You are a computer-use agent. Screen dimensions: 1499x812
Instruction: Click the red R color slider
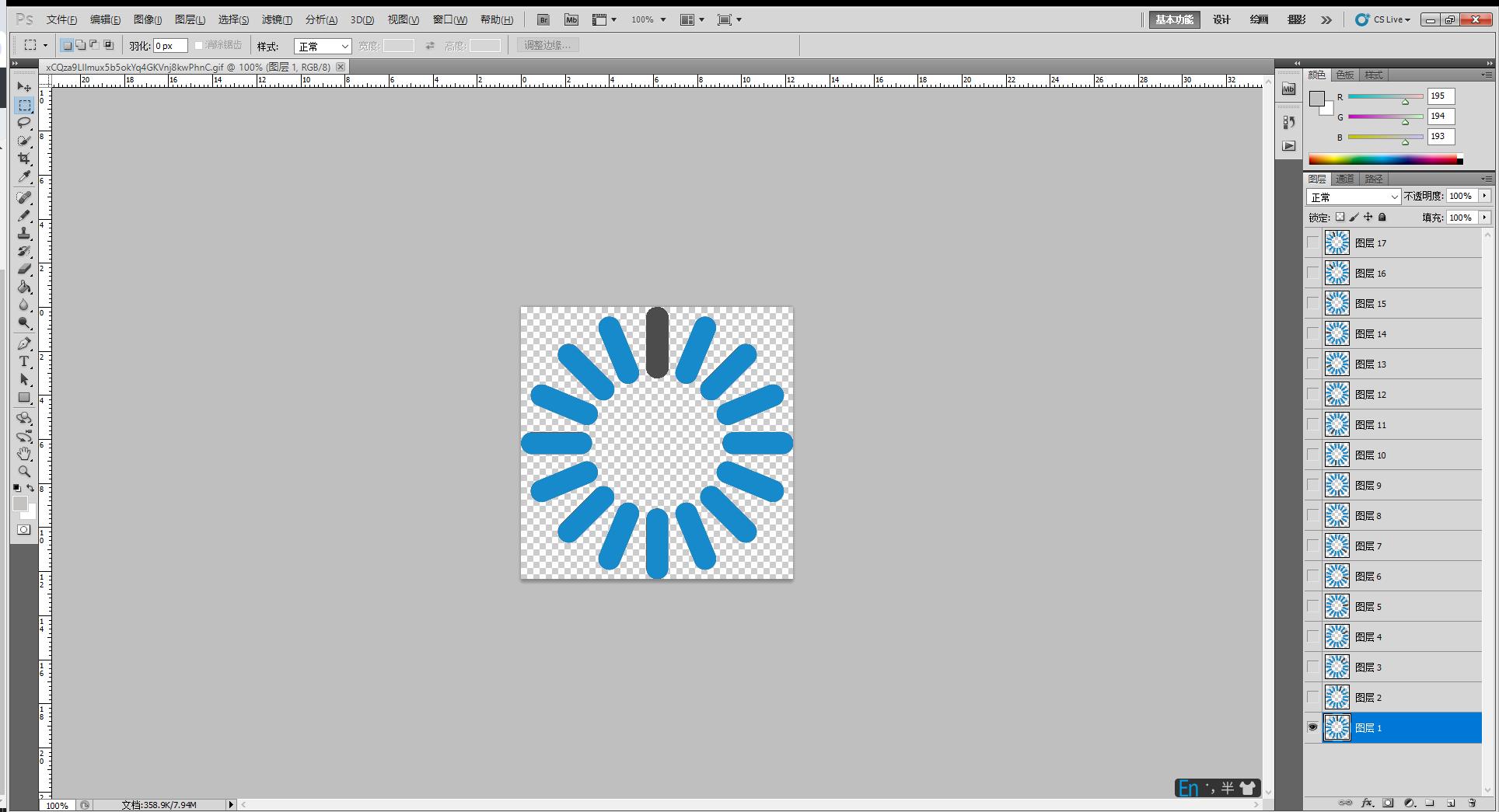[1385, 97]
